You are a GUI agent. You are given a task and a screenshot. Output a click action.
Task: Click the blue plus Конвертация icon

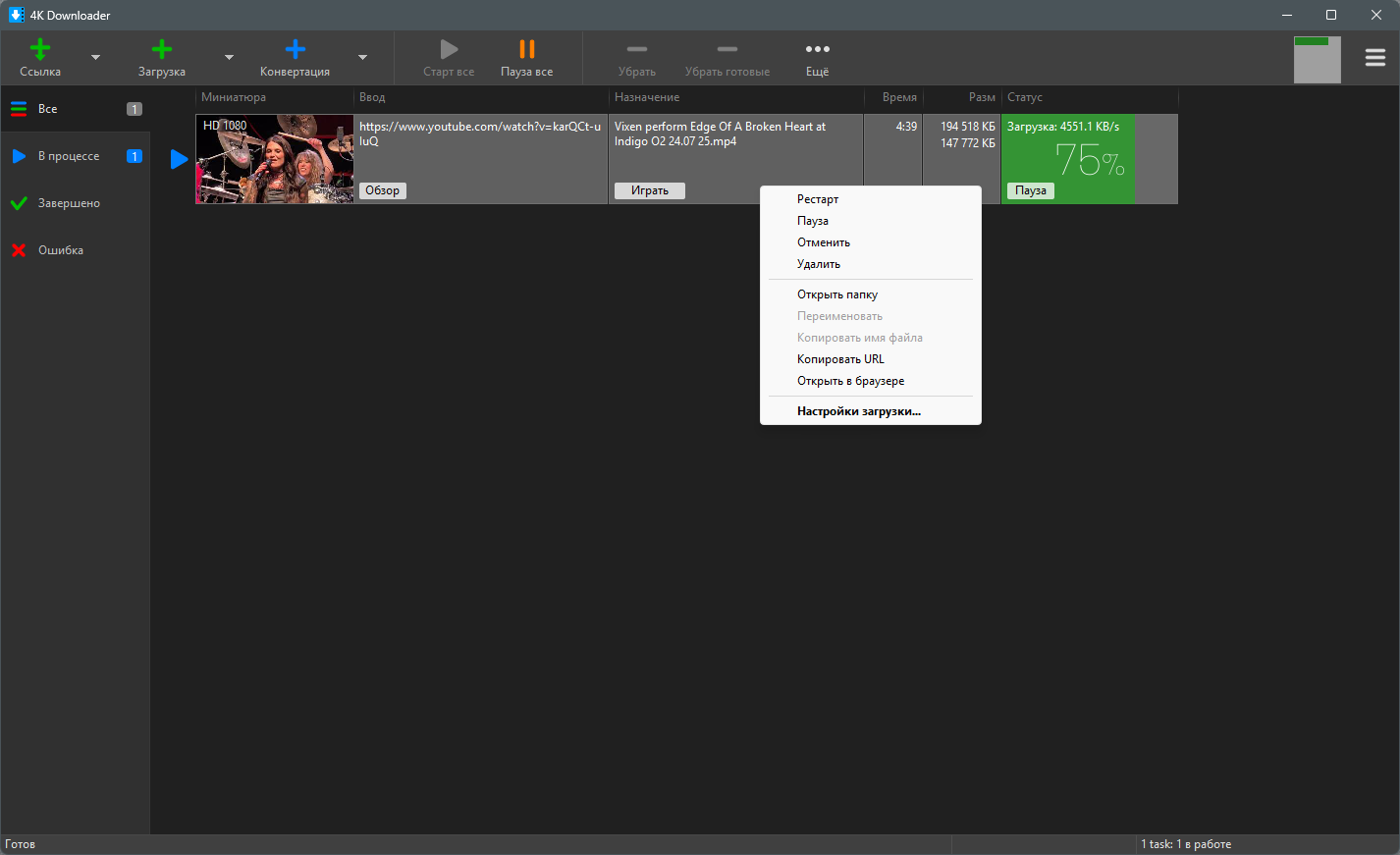tap(295, 49)
